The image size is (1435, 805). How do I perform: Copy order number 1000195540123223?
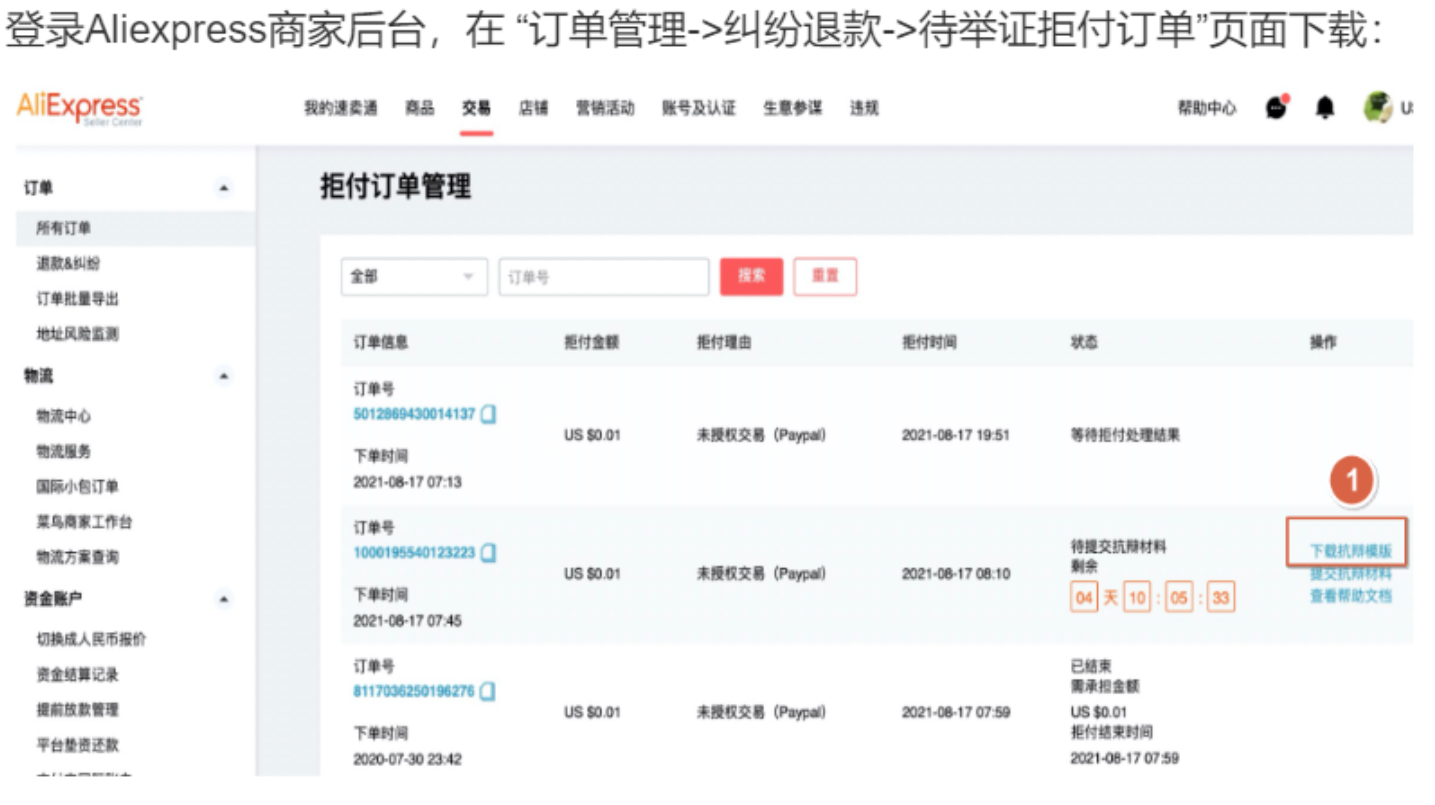[488, 553]
